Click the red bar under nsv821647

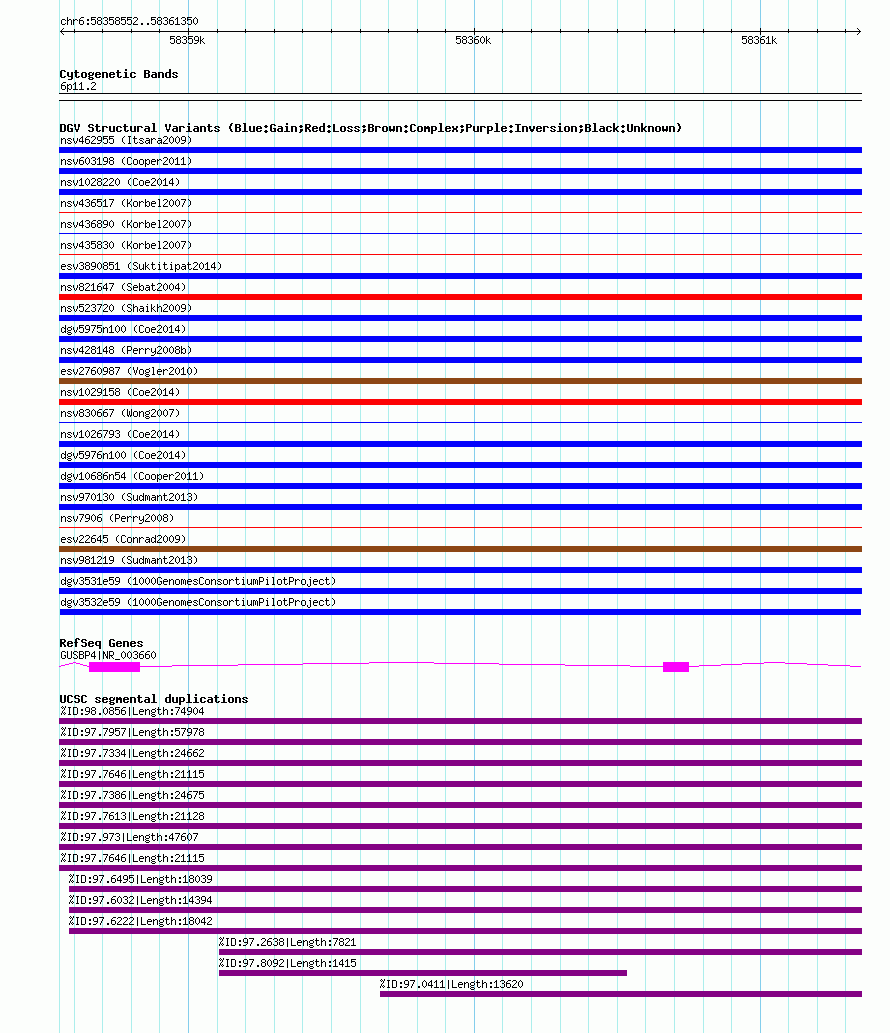click(x=460, y=297)
